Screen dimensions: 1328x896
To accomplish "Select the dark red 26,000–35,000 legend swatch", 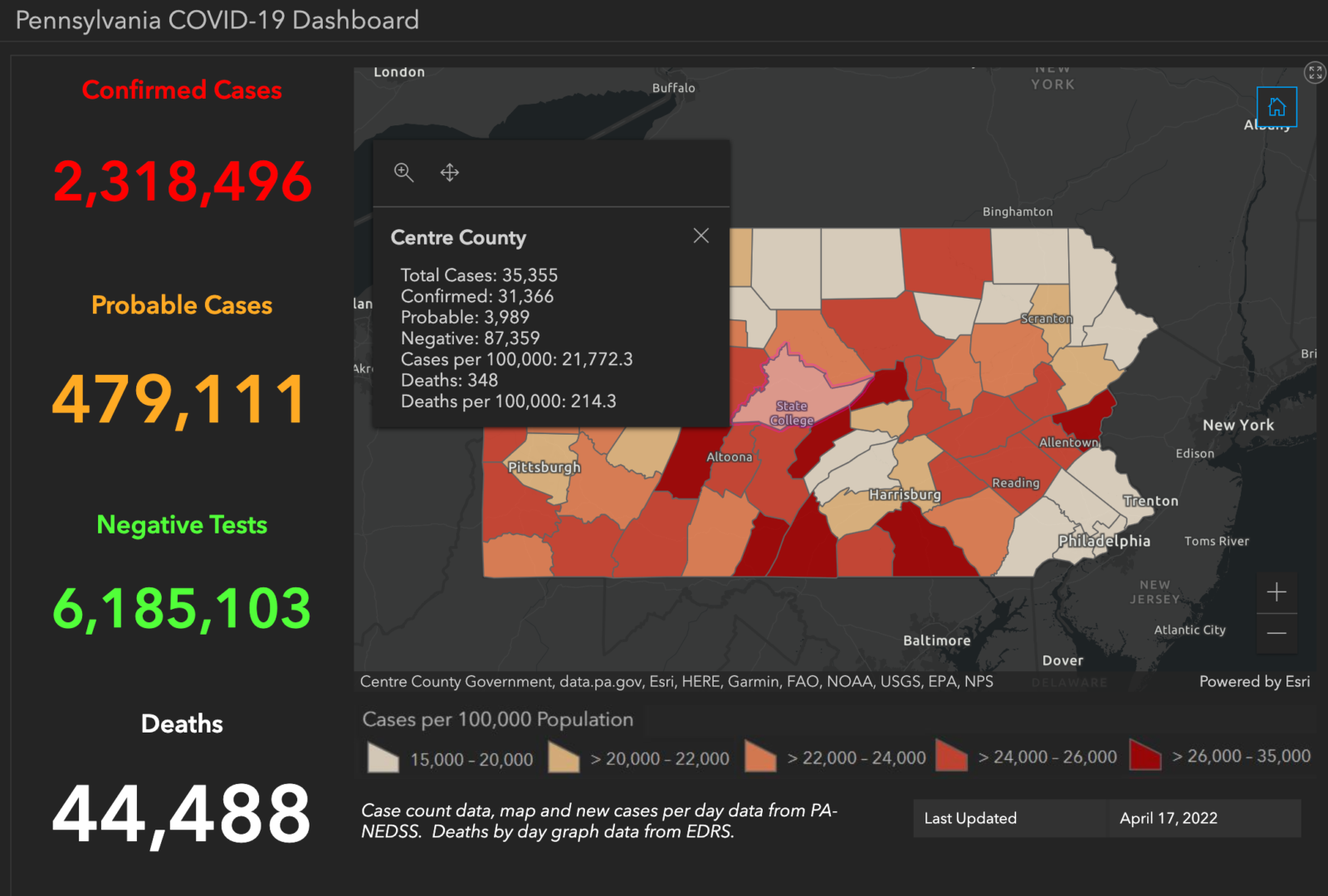I will [1146, 757].
